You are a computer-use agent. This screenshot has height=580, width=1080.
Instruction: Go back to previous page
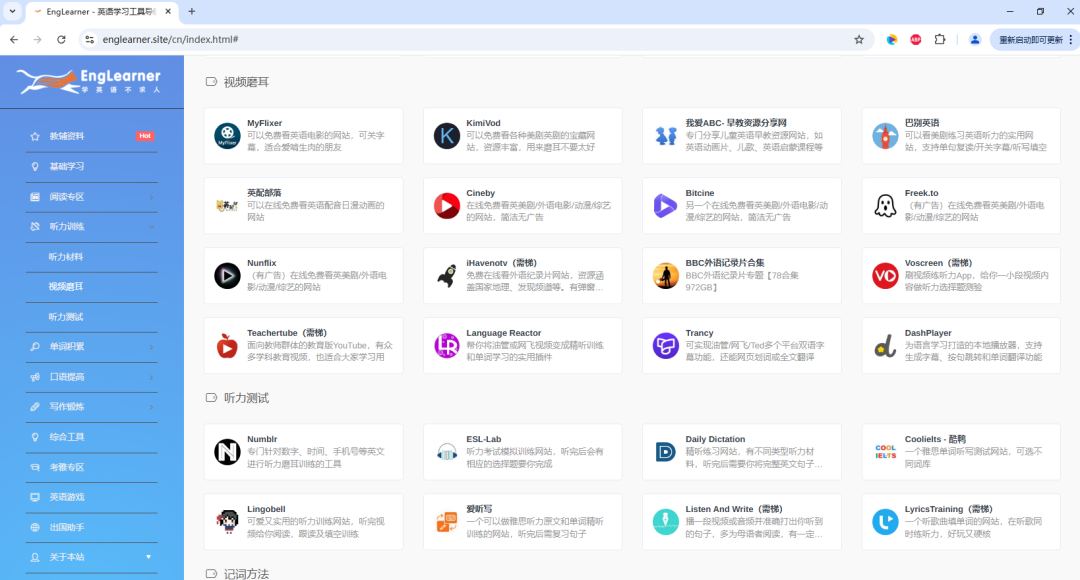[x=14, y=40]
